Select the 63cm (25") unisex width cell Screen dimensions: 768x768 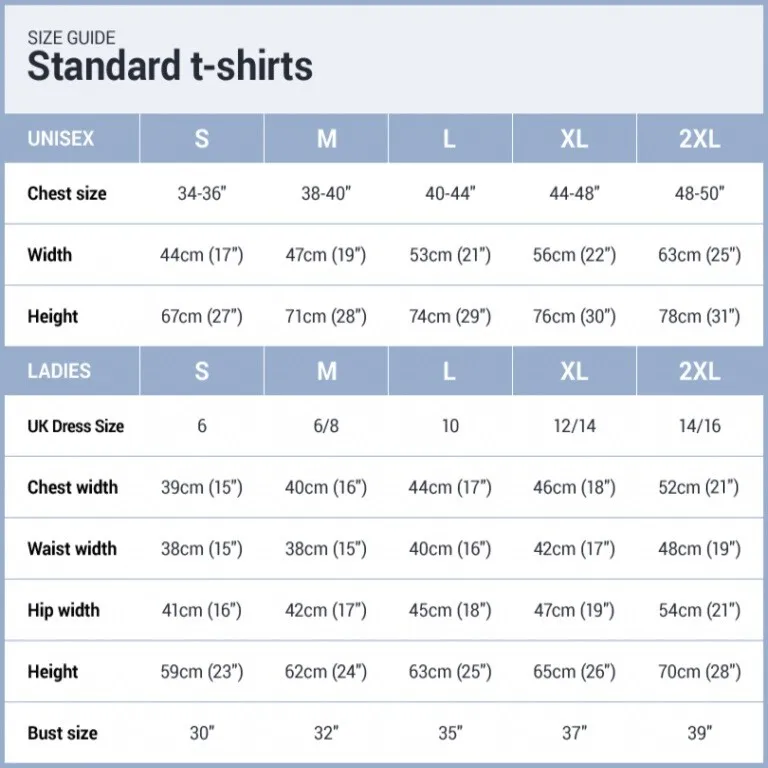(x=699, y=255)
